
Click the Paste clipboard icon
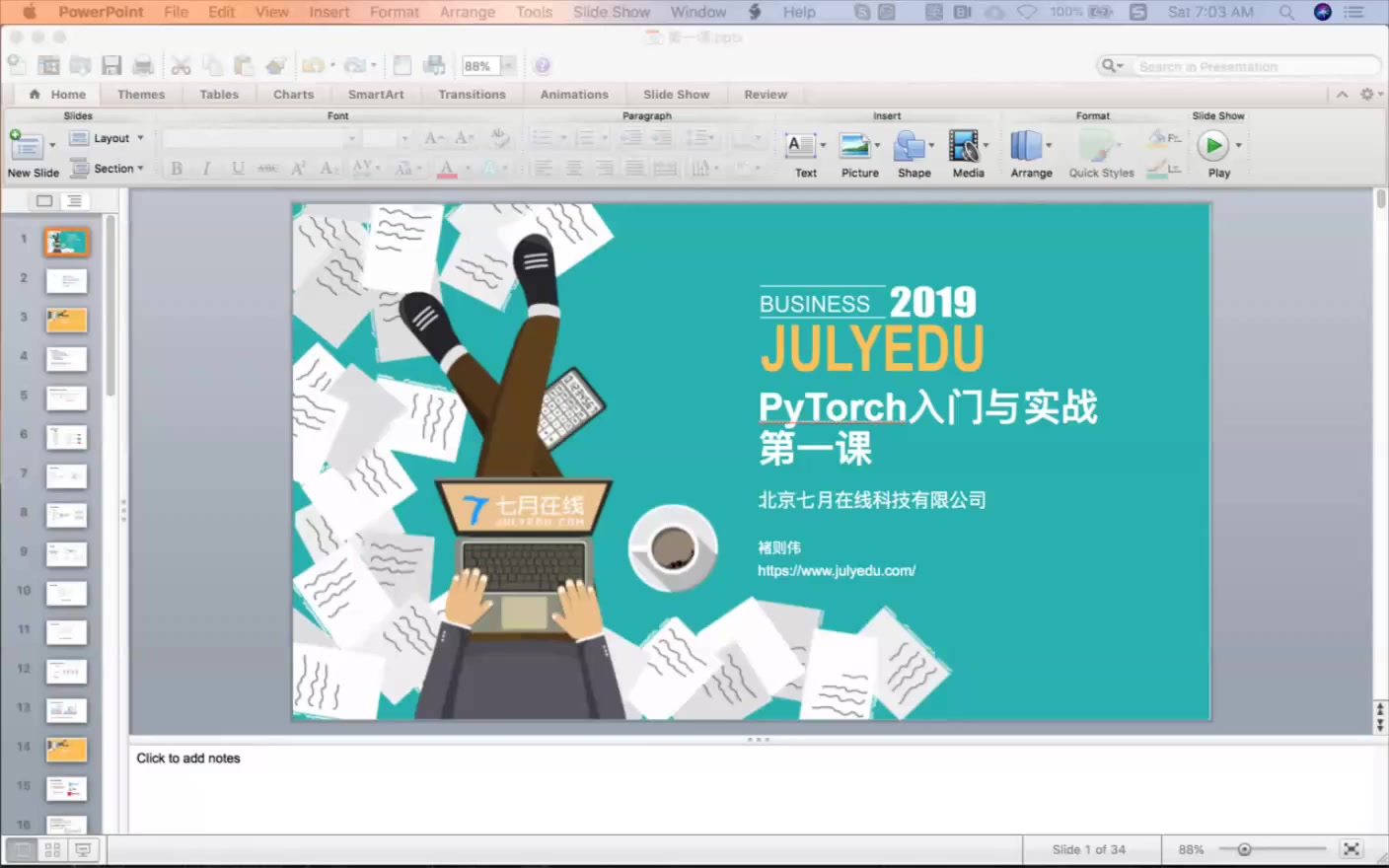pos(244,66)
